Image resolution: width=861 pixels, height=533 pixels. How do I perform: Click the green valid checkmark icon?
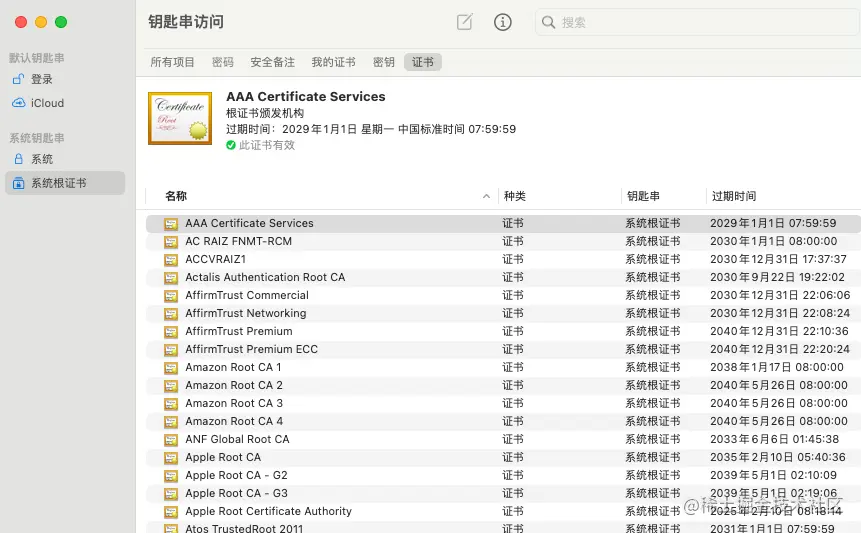(x=231, y=145)
